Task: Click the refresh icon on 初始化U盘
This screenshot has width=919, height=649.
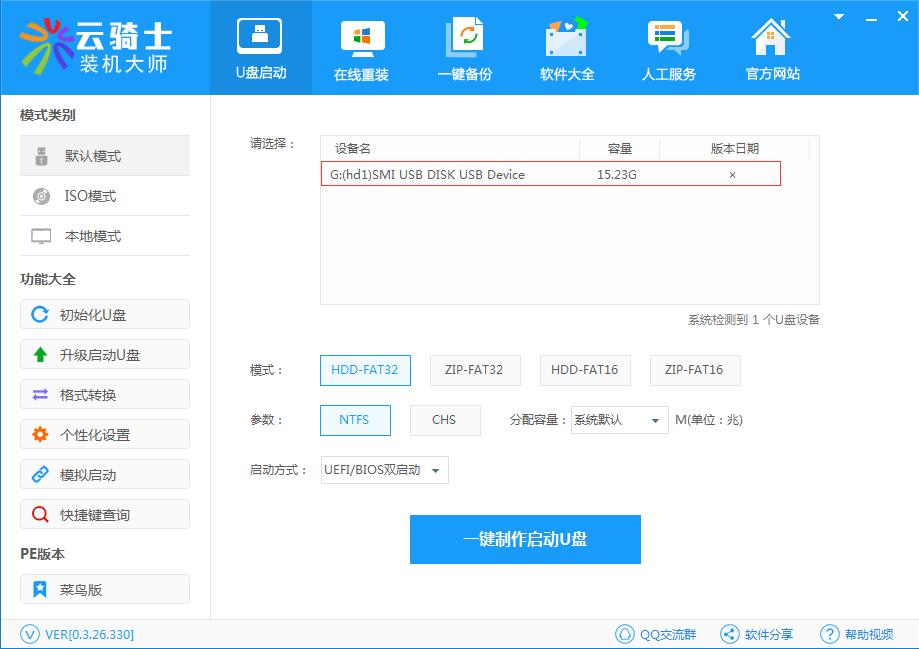Action: 40,315
